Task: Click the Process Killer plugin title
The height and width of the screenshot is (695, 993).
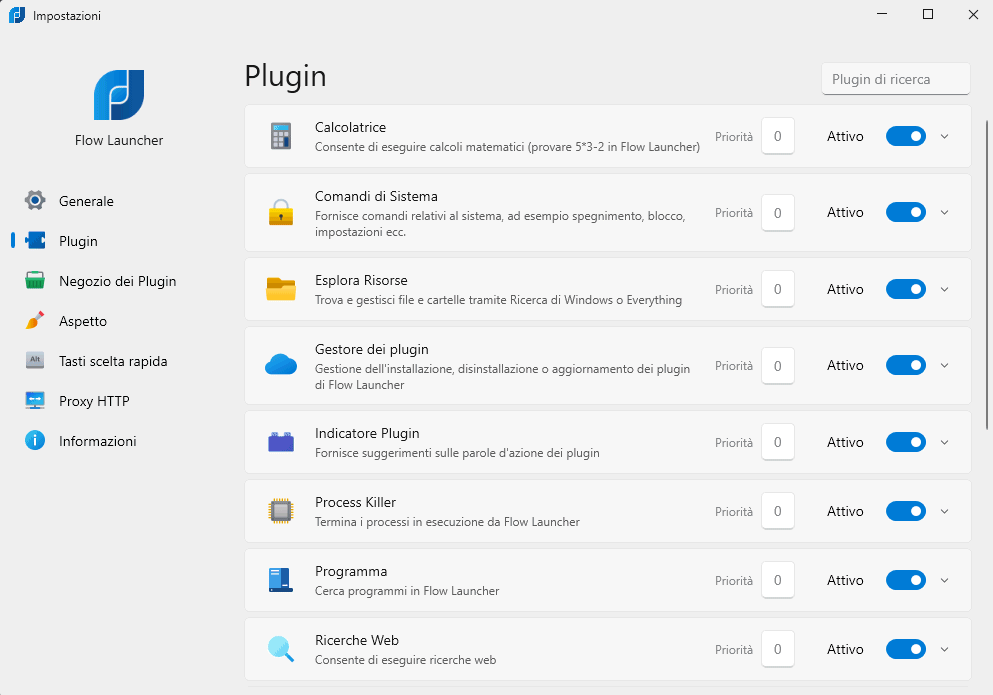Action: (355, 502)
